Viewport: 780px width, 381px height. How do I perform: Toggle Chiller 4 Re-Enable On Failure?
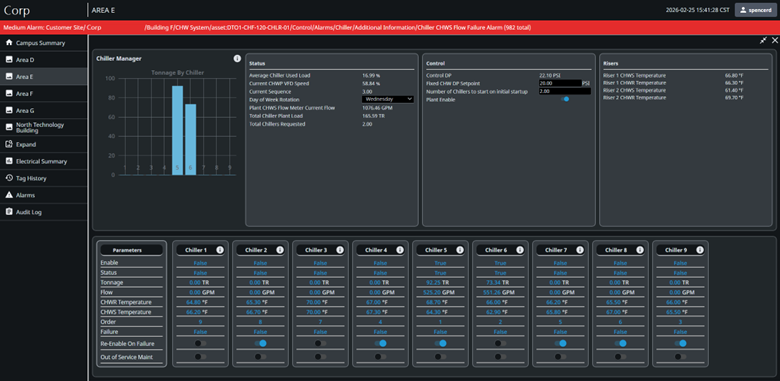[381, 343]
